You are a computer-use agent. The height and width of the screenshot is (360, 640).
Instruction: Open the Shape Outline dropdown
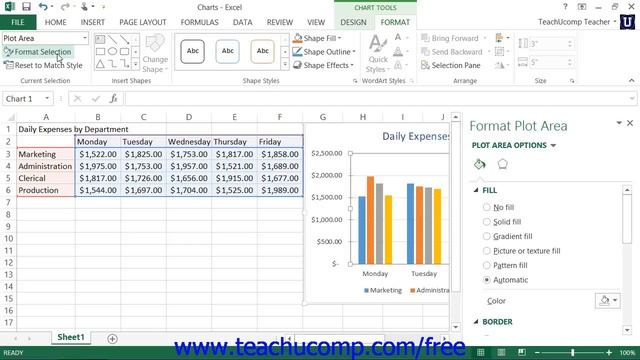point(354,52)
